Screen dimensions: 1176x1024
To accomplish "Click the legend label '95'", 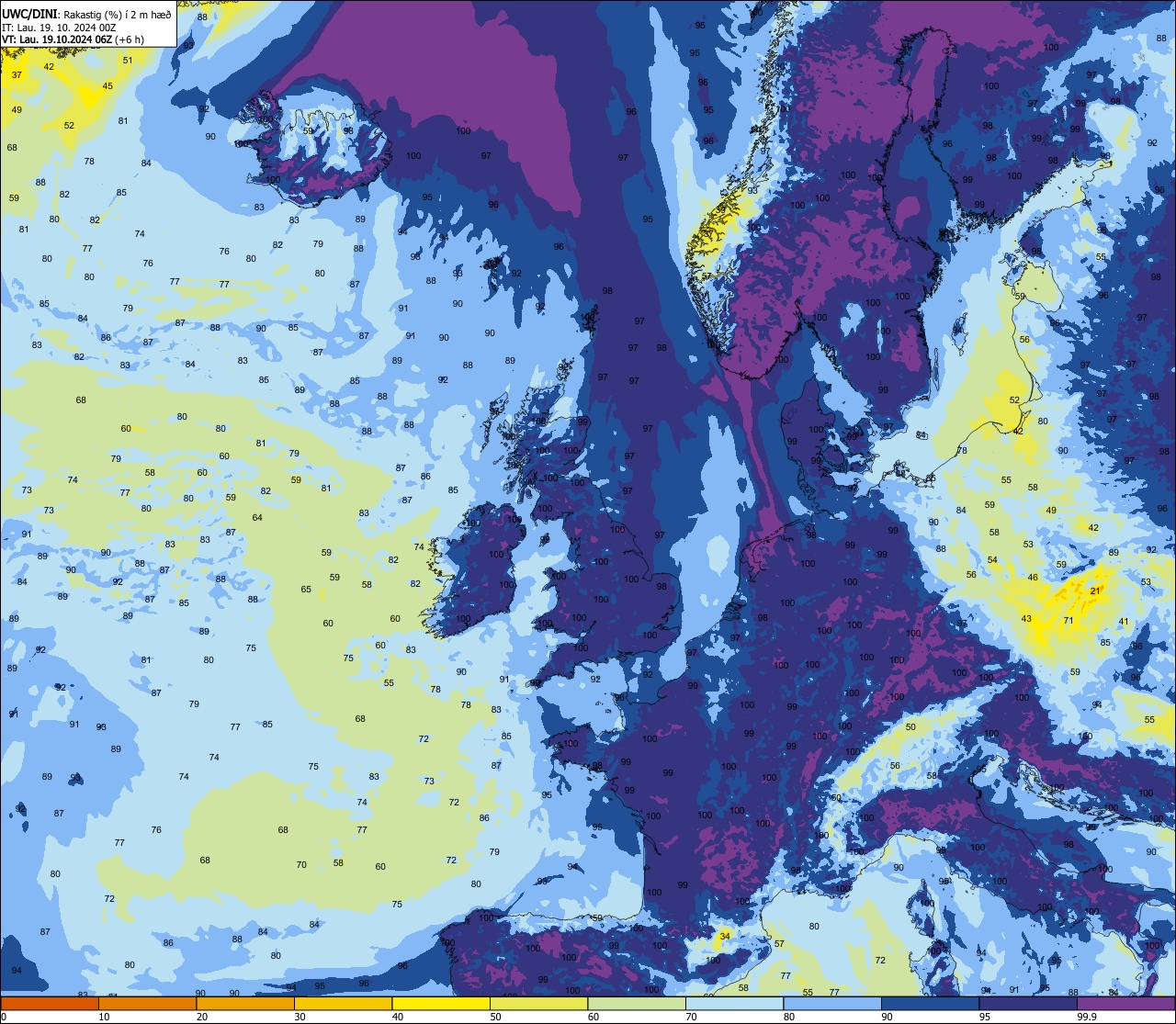I will [x=985, y=1017].
